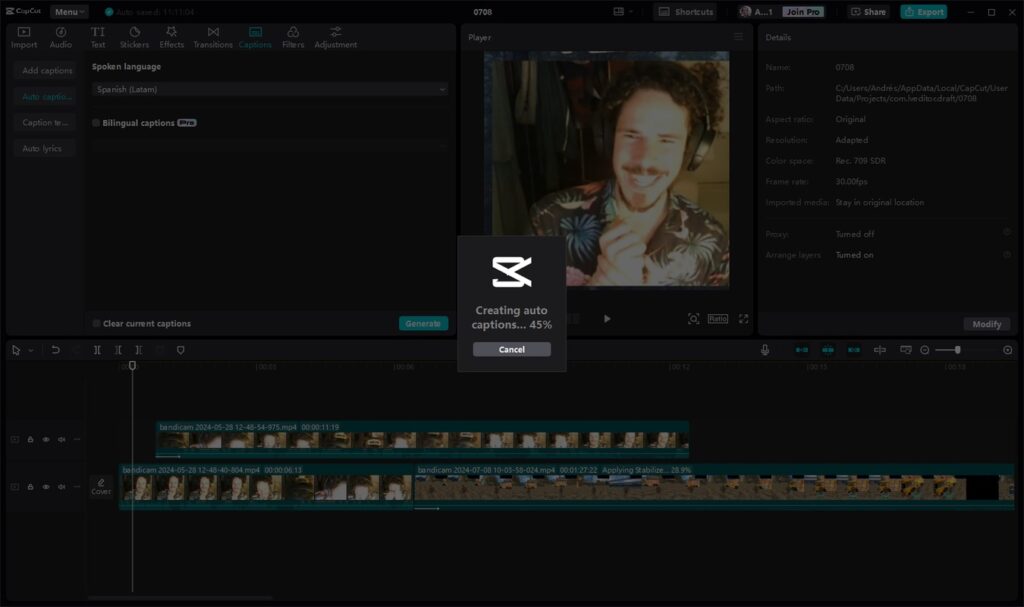Screen dimensions: 1024x607
Task: Mute the main track with Cover button
Action: (x=62, y=487)
